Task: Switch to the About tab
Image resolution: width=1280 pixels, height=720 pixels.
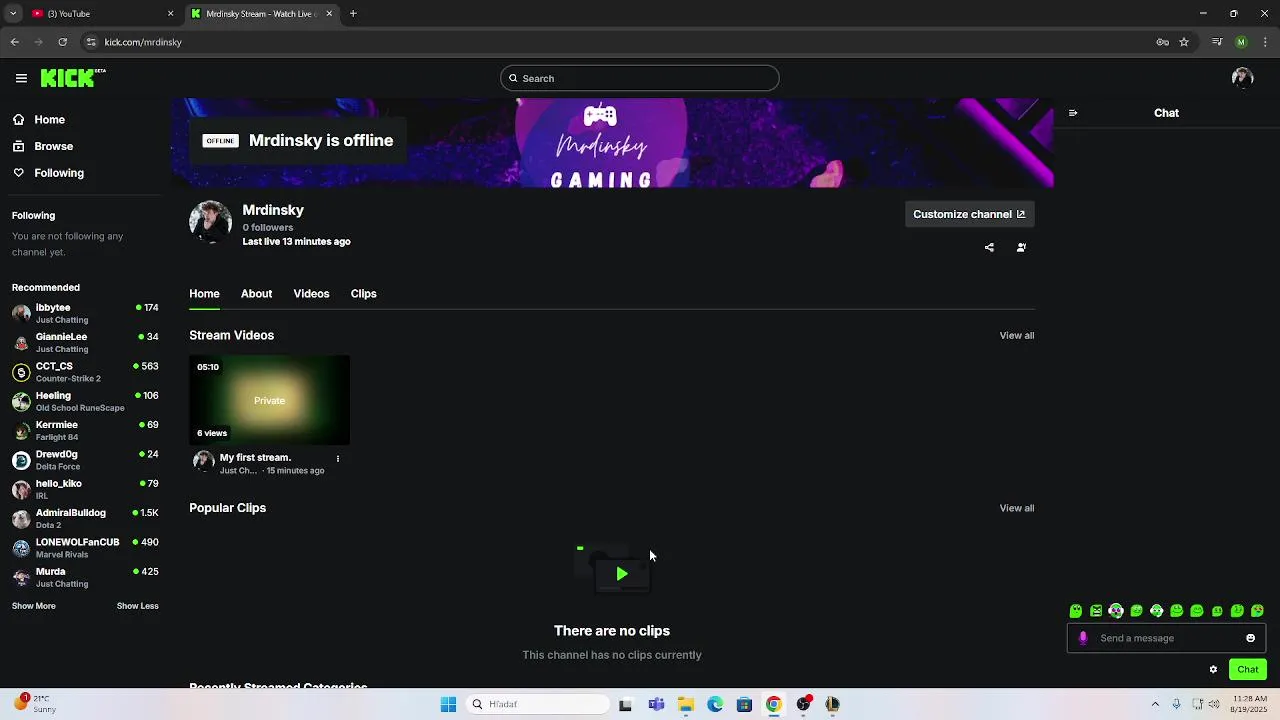Action: coord(256,293)
